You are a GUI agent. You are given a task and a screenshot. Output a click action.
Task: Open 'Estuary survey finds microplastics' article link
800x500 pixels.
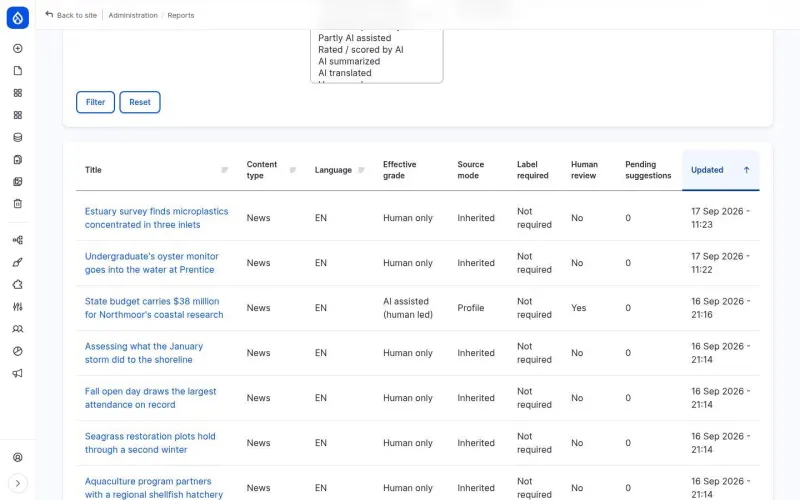tap(157, 218)
